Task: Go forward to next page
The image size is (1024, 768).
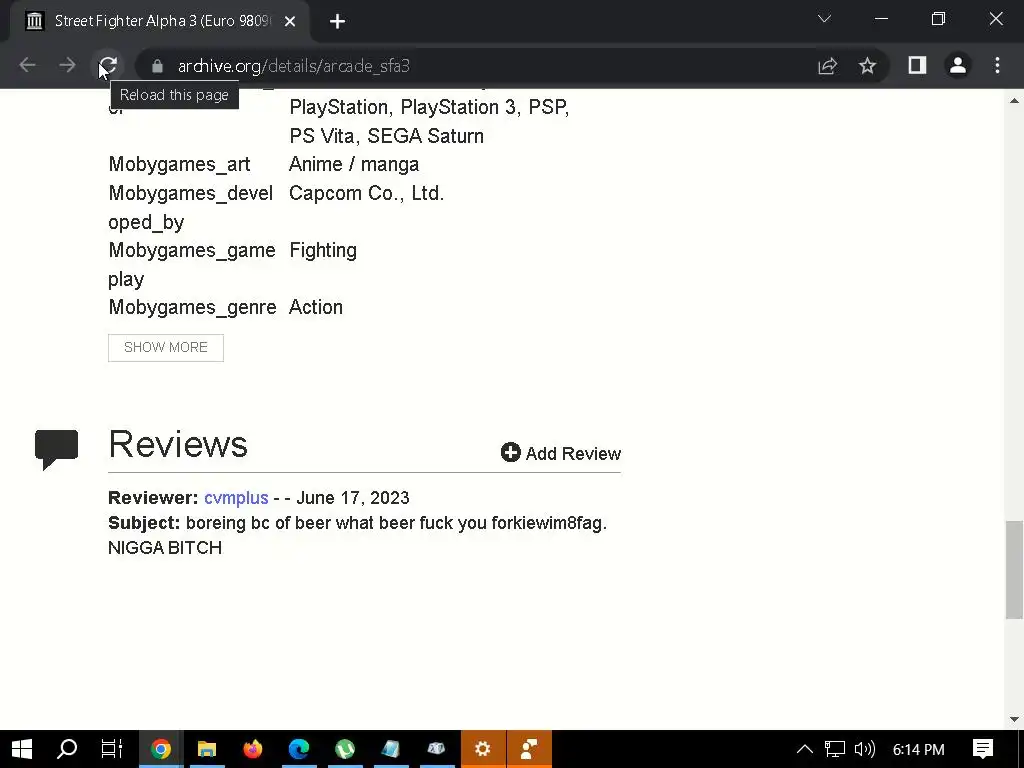Action: pos(67,65)
